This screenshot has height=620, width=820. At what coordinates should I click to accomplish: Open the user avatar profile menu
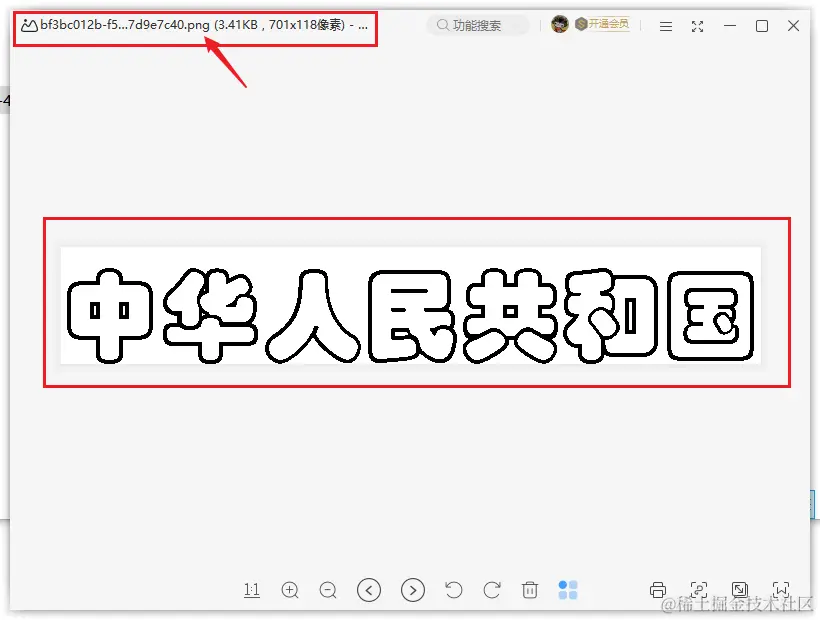[560, 24]
